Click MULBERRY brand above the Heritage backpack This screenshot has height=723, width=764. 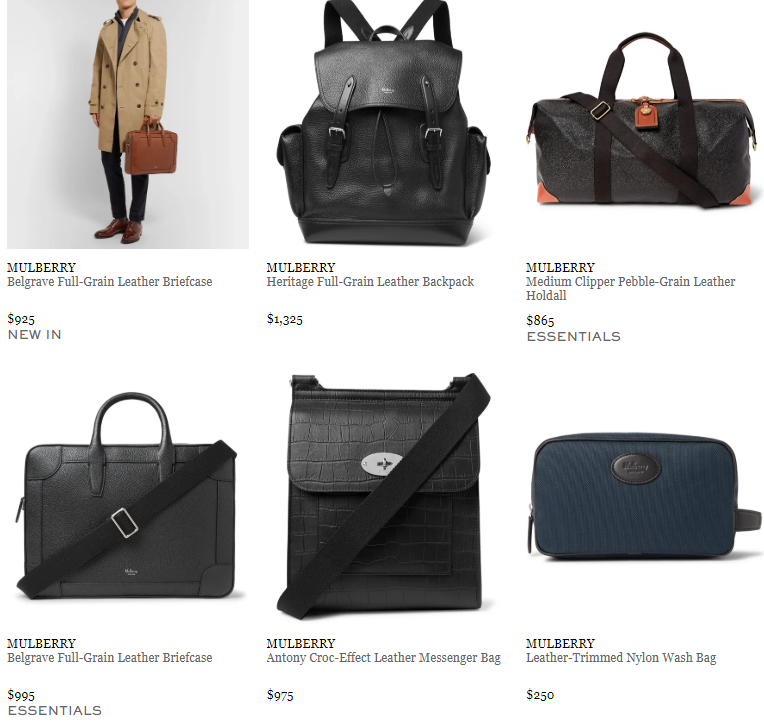point(301,267)
